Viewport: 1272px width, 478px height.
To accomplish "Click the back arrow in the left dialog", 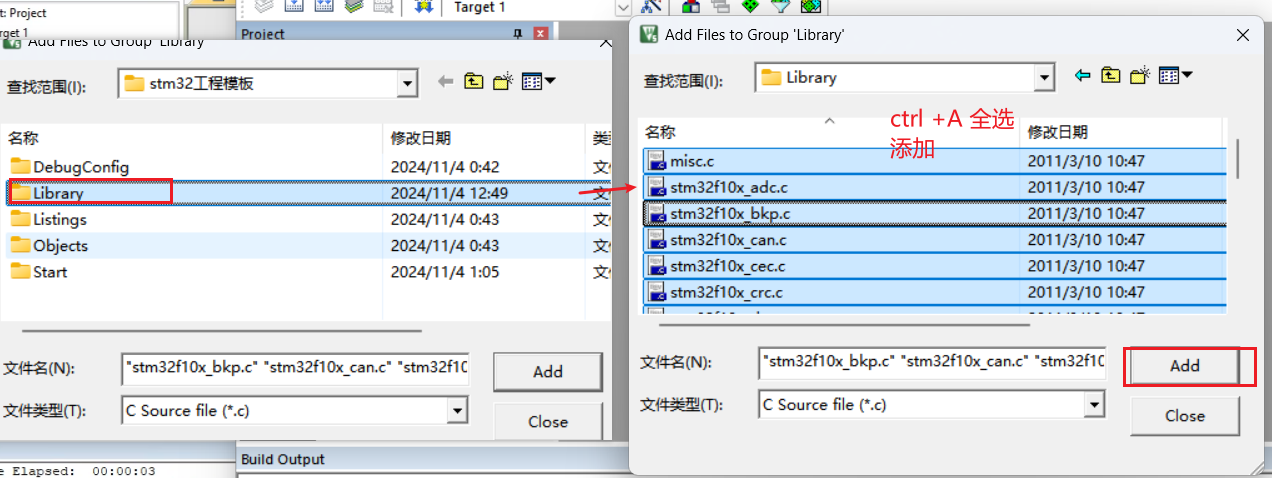I will (x=446, y=82).
